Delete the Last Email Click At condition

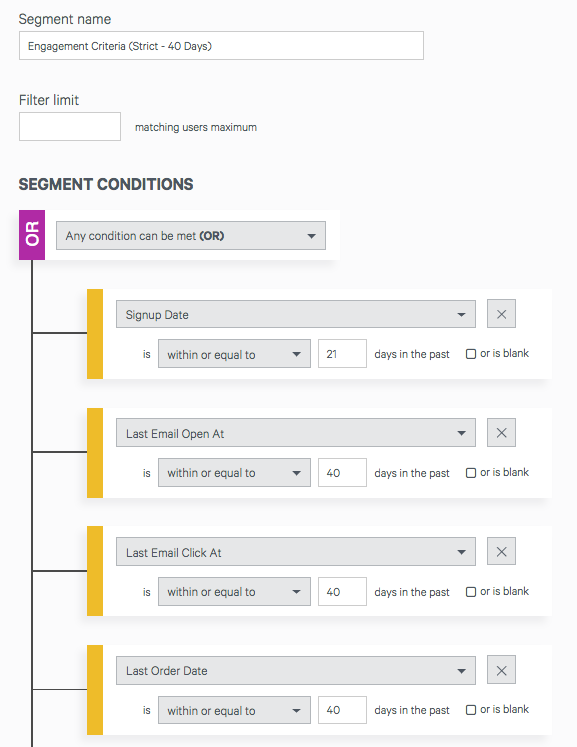pos(501,552)
